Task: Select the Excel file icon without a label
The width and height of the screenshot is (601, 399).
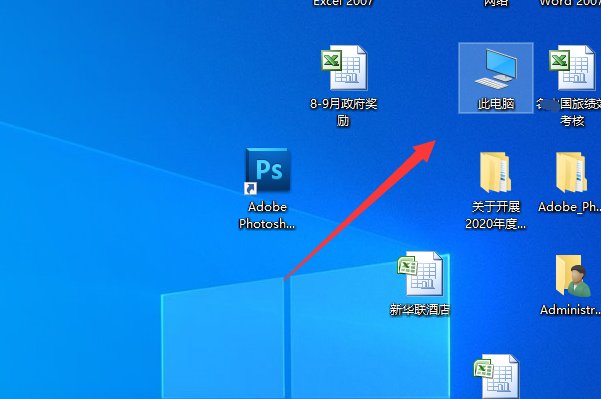Action: click(496, 377)
